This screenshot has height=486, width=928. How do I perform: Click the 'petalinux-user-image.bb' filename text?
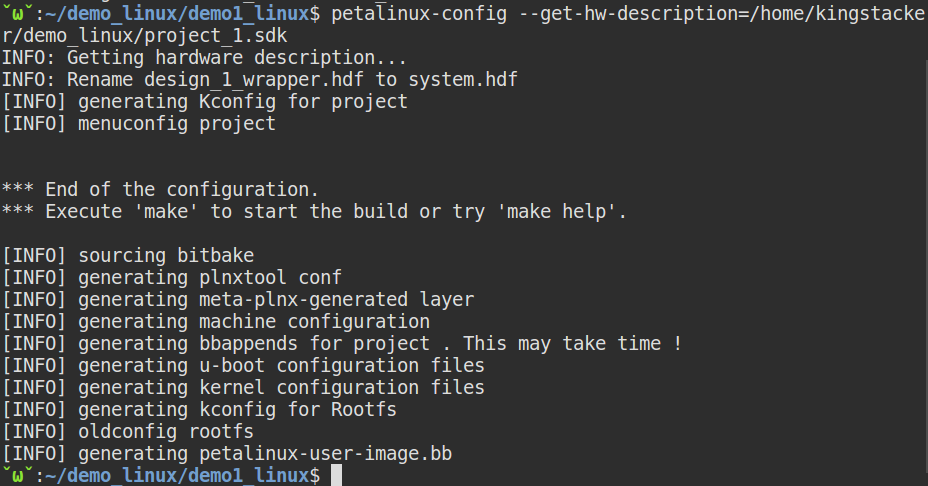(x=325, y=453)
